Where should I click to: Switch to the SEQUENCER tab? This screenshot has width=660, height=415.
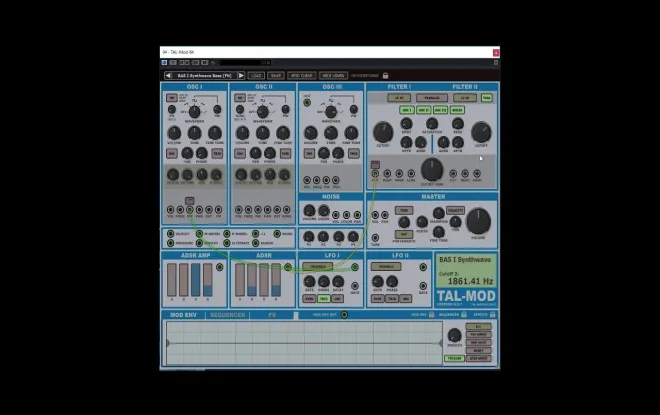pos(228,315)
